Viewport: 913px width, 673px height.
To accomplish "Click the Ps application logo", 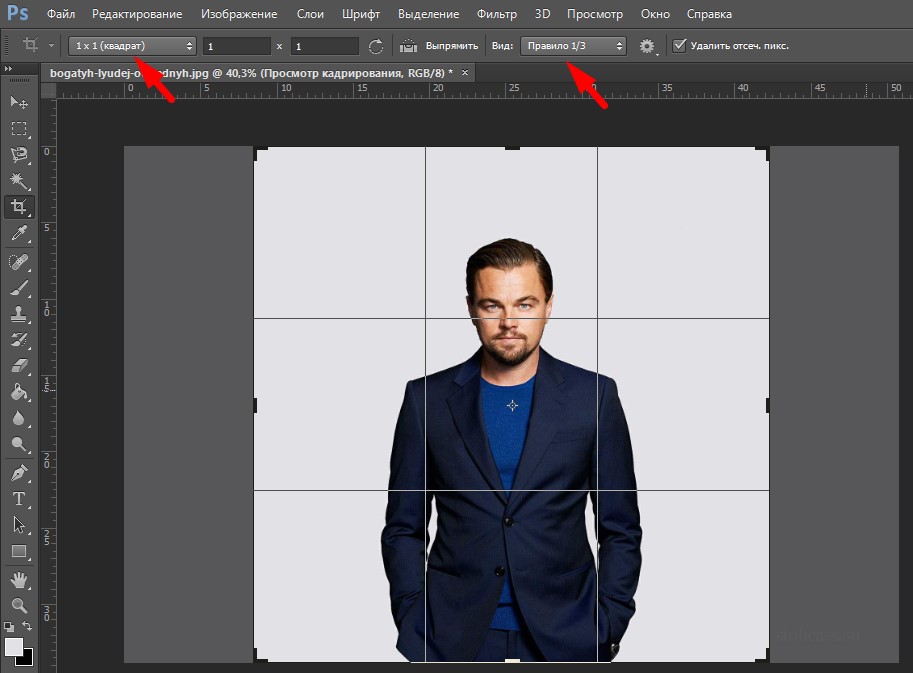I will click(17, 13).
